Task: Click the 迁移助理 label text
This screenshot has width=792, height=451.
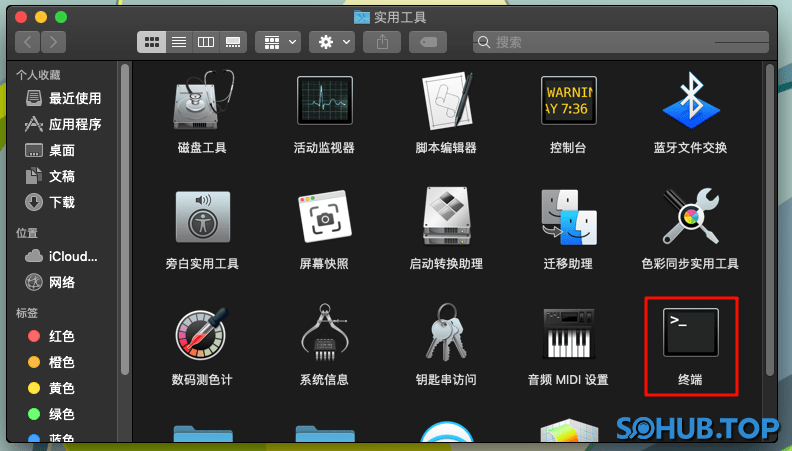Action: pos(568,264)
